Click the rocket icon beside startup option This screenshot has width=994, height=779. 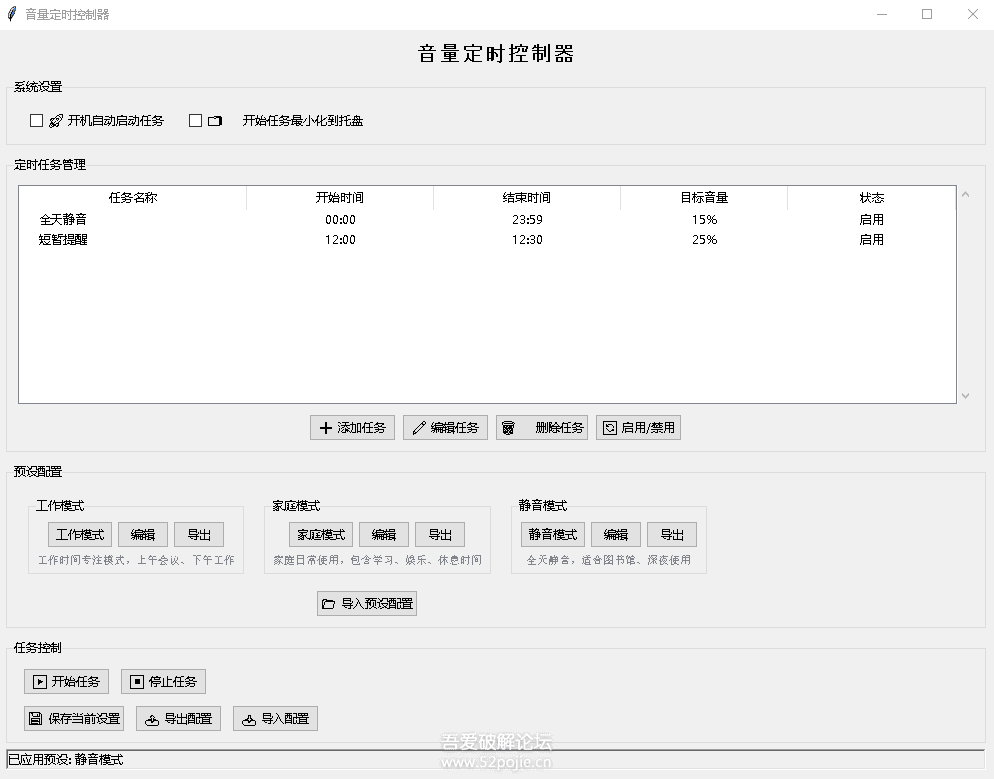tap(54, 120)
